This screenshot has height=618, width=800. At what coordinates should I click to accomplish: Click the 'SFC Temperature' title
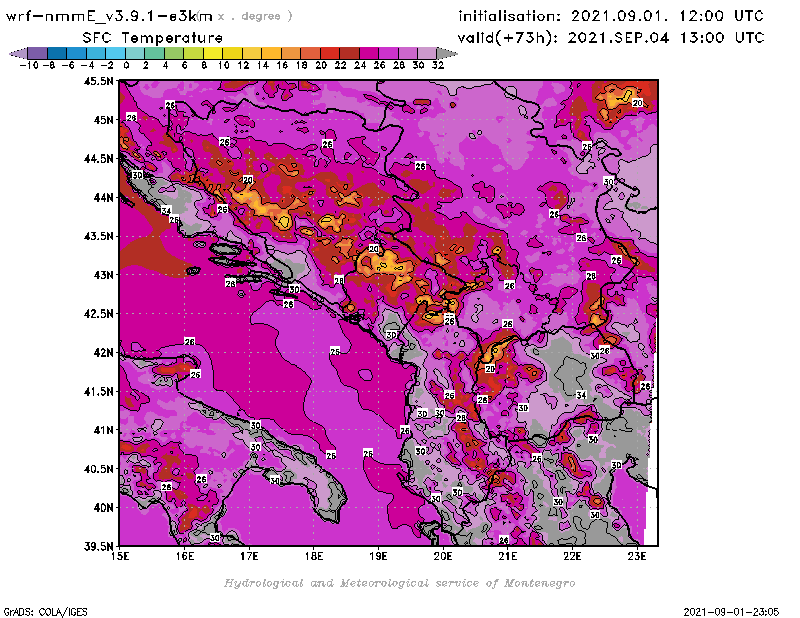[x=153, y=38]
